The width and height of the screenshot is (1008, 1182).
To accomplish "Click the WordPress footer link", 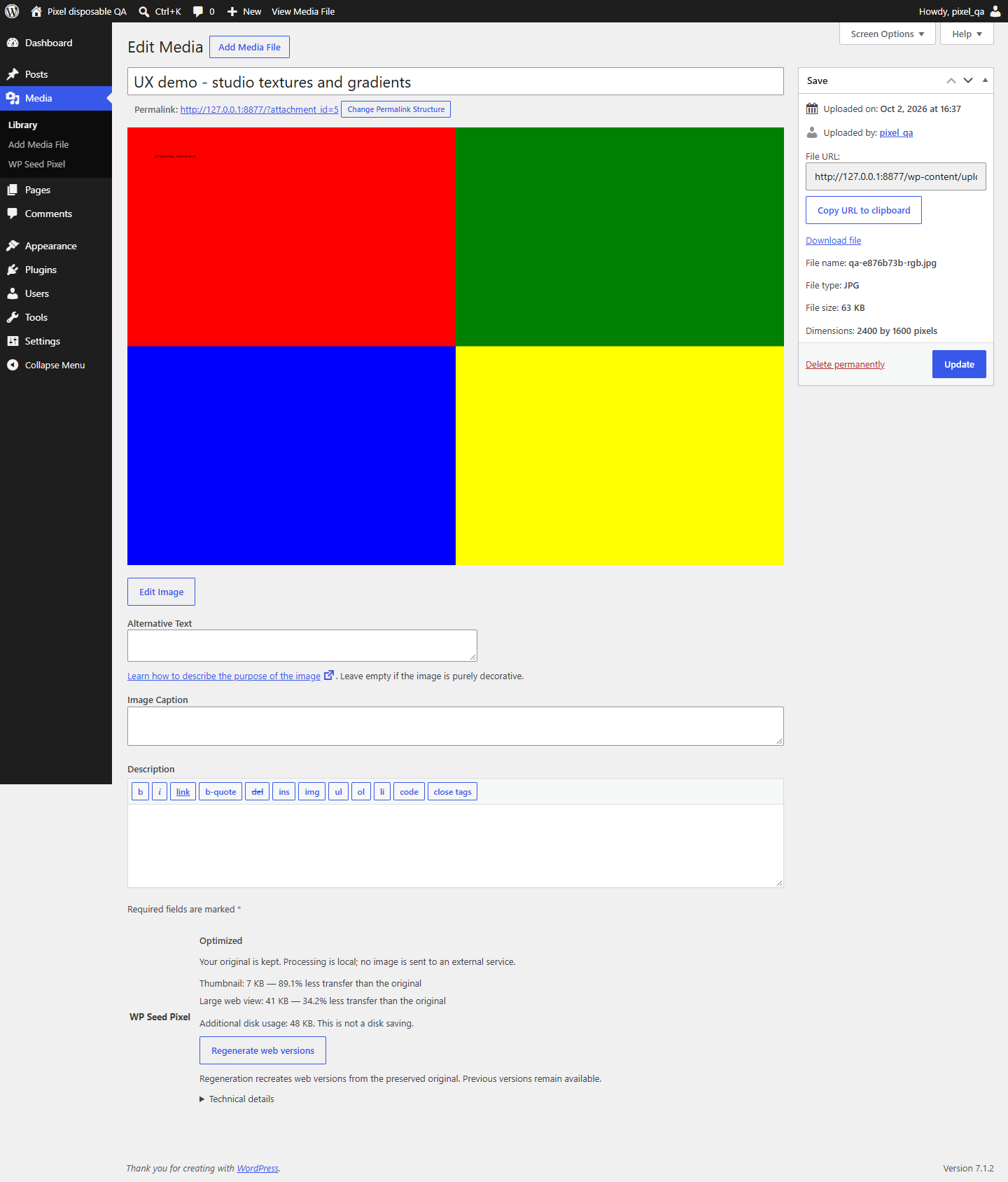I will click(x=258, y=1168).
